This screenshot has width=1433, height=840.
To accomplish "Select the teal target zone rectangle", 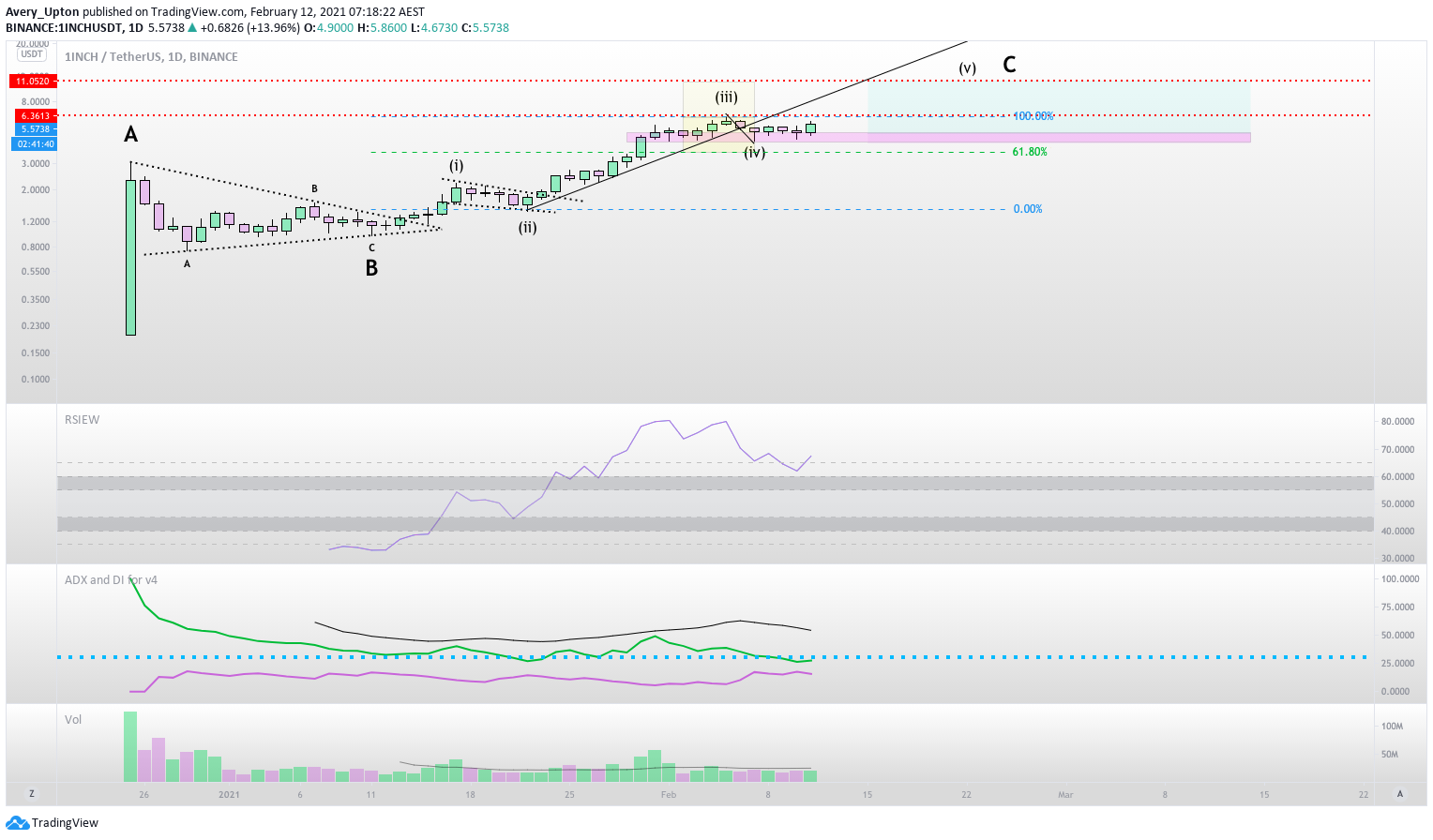I will 1059,107.
